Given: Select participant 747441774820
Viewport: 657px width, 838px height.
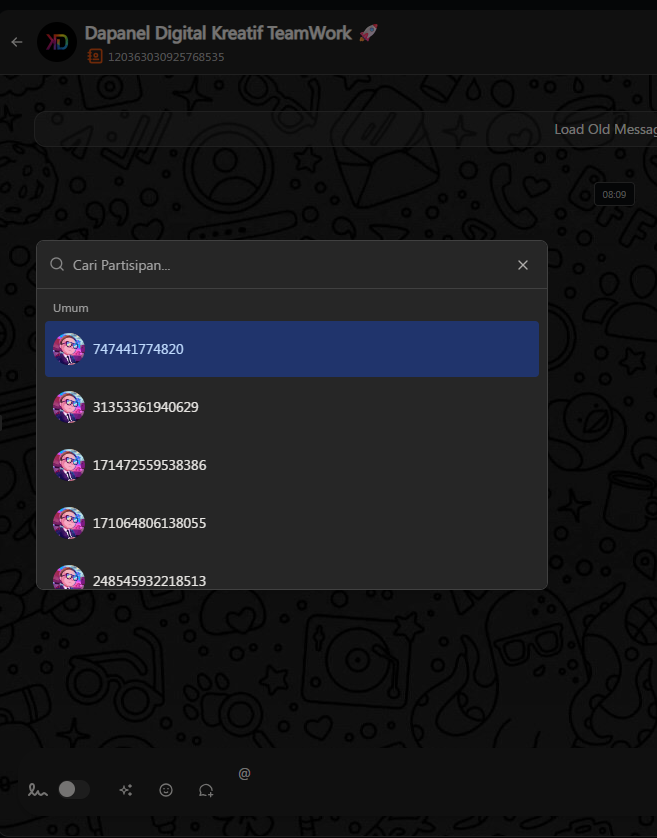Looking at the screenshot, I should click(x=292, y=349).
